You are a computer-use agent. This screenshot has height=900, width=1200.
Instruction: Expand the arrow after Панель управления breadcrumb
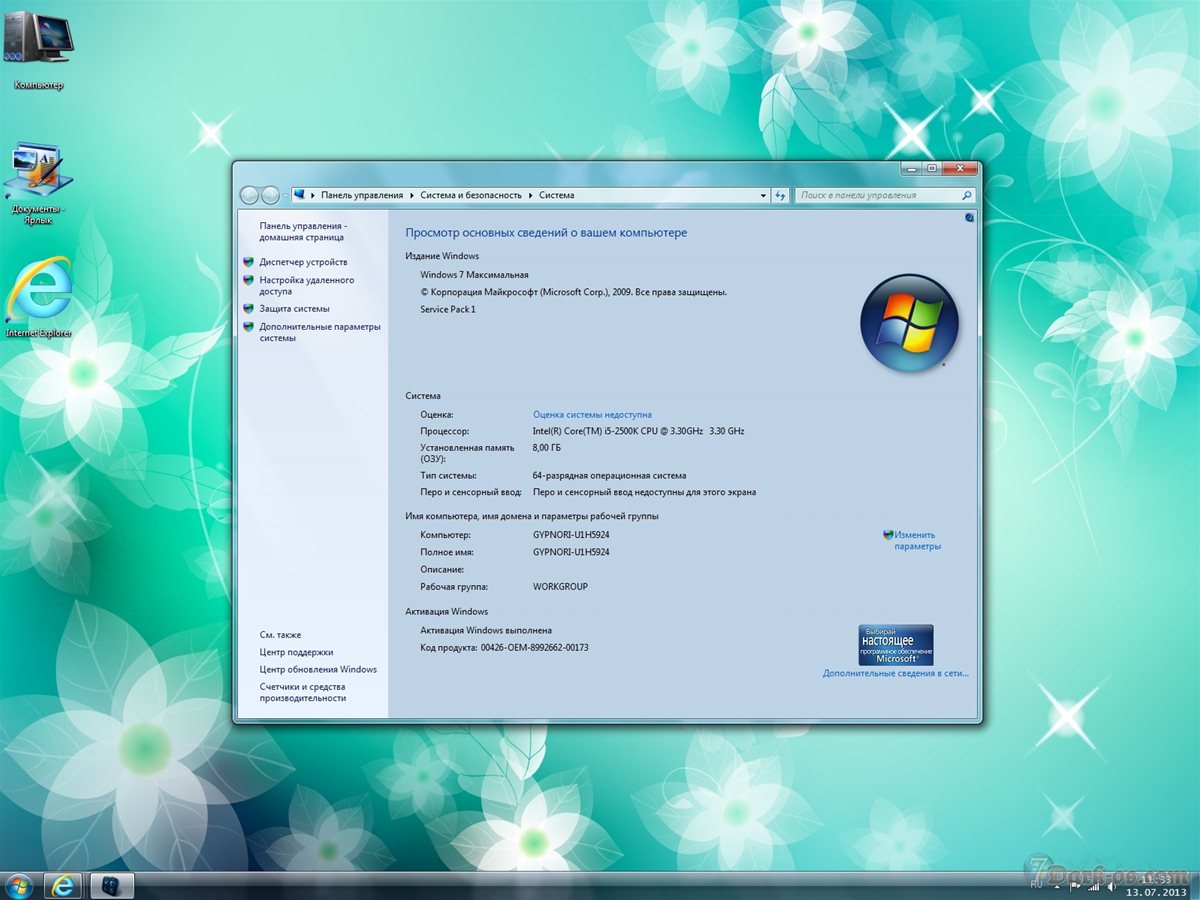pyautogui.click(x=411, y=196)
